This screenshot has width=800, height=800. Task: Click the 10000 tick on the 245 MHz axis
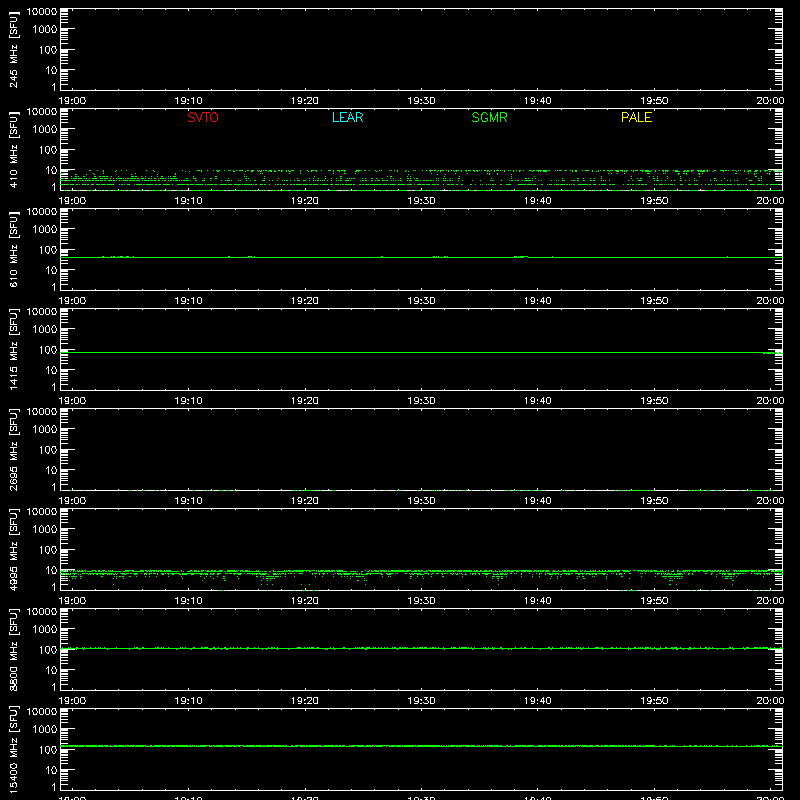pos(42,12)
